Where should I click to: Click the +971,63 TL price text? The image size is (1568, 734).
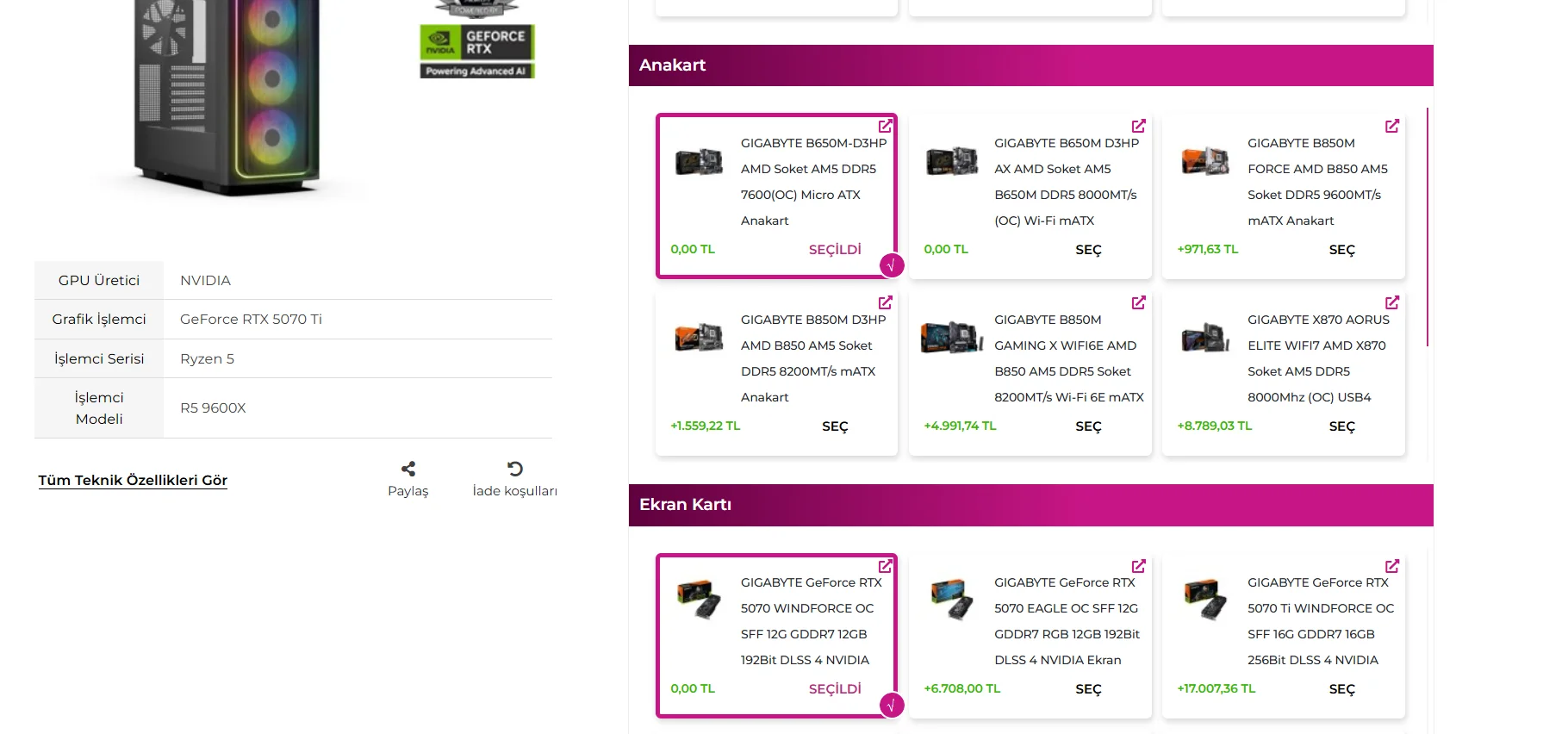pos(1207,249)
